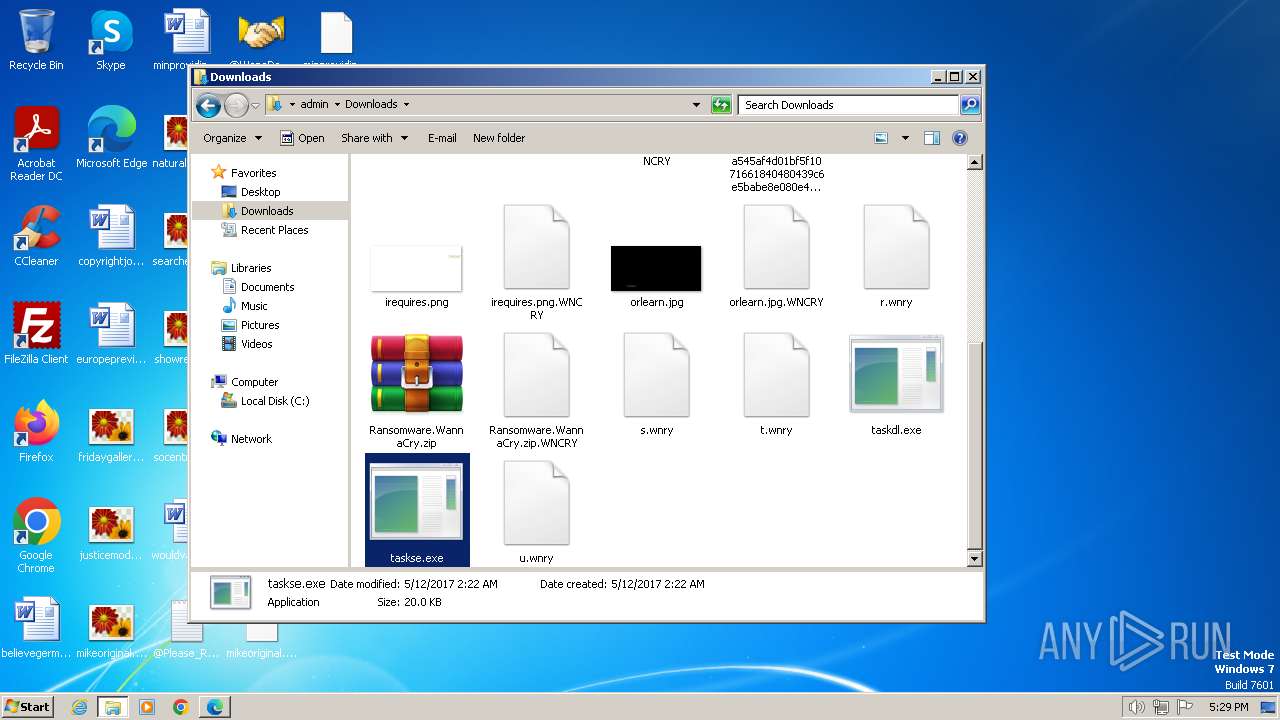Open Google Chrome desktop shortcut
Viewport: 1280px width, 720px height.
pyautogui.click(x=36, y=536)
